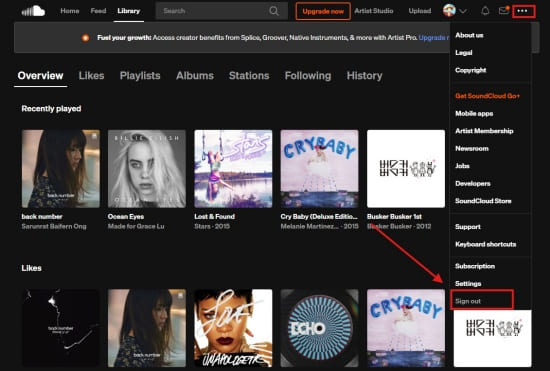Open Busker Busker 1st white album cover
This screenshot has height=371, width=550.
point(406,169)
